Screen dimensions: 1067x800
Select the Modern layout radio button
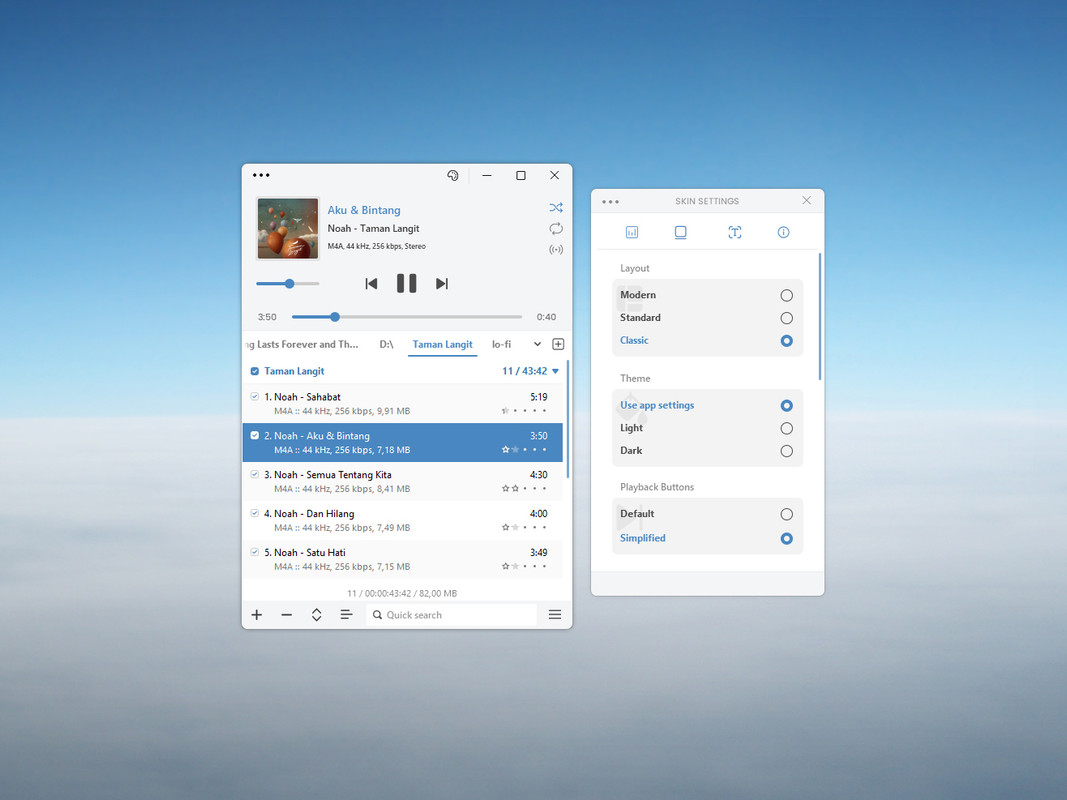pos(787,295)
